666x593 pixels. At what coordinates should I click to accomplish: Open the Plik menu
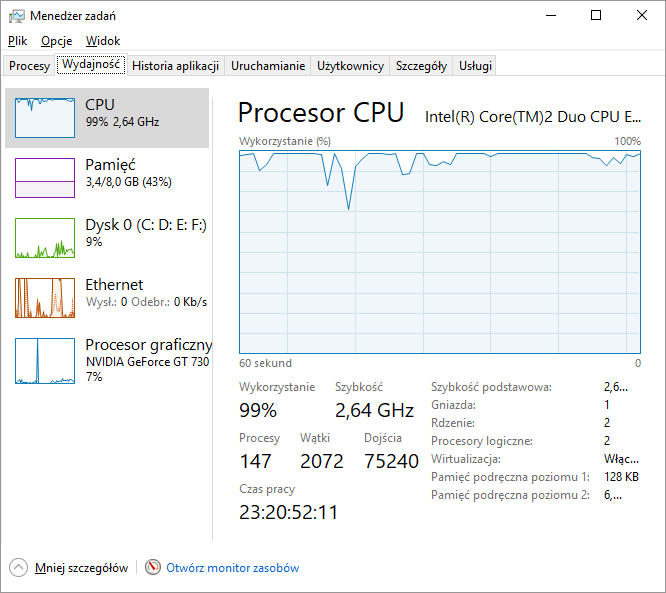click(17, 41)
